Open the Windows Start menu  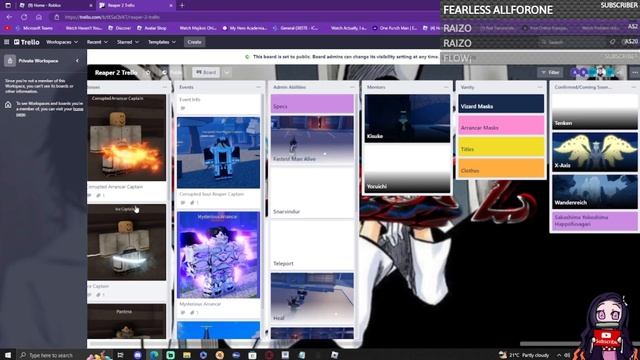7,355
